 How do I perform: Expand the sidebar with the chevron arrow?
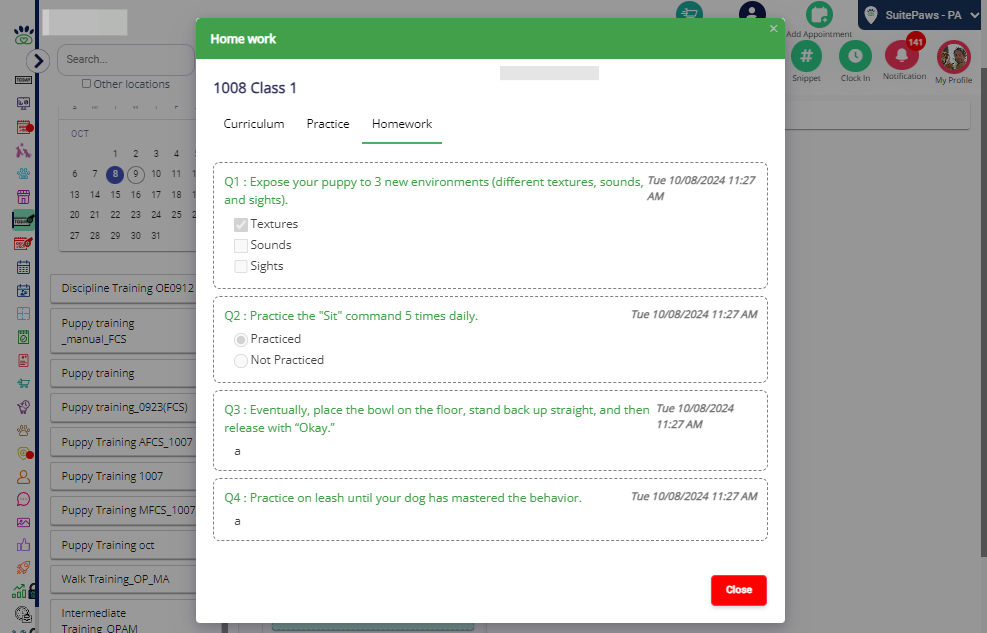pos(38,60)
